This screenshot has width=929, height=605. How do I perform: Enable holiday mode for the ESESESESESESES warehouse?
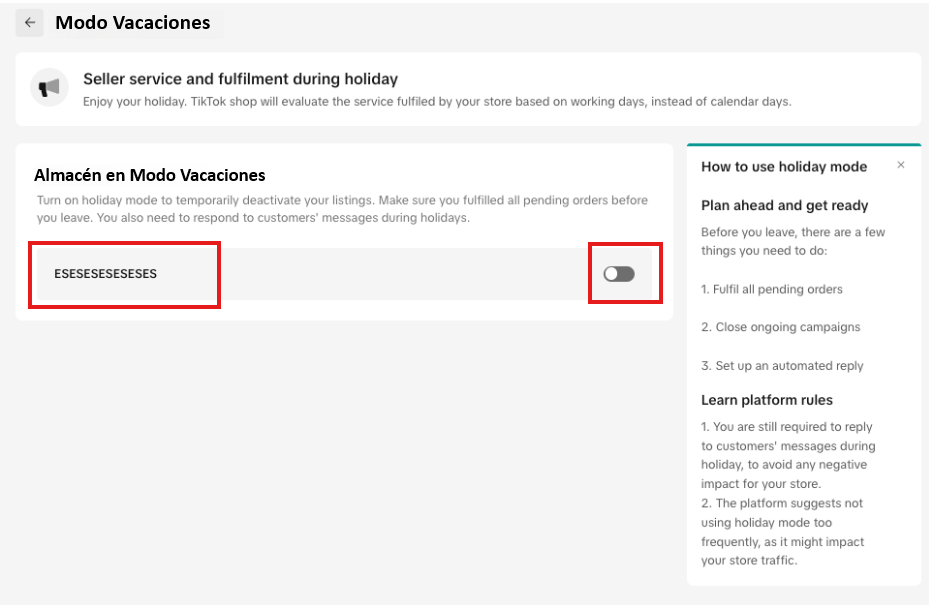(619, 274)
